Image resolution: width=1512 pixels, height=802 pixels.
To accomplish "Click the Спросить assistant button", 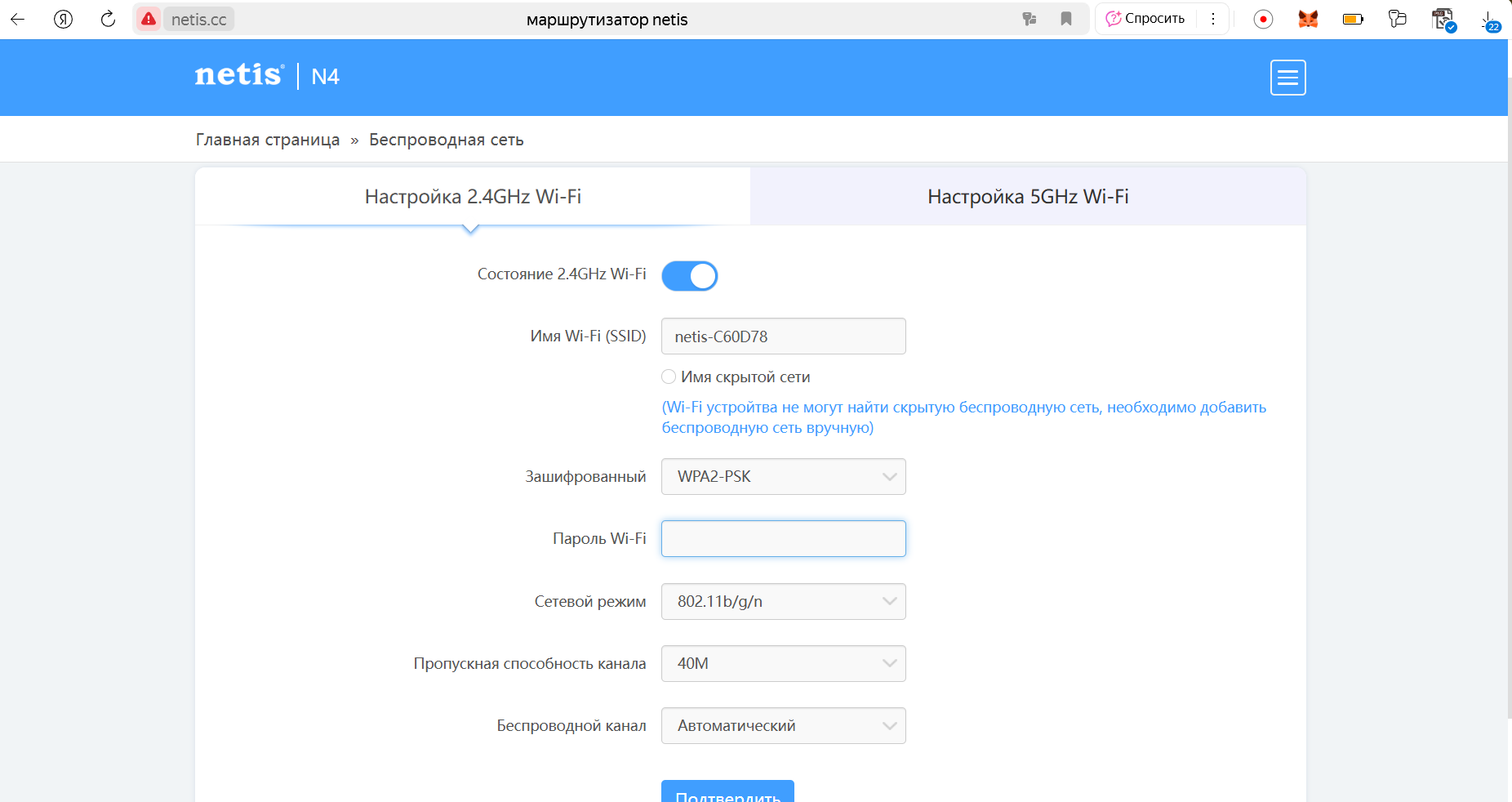I will [1145, 19].
